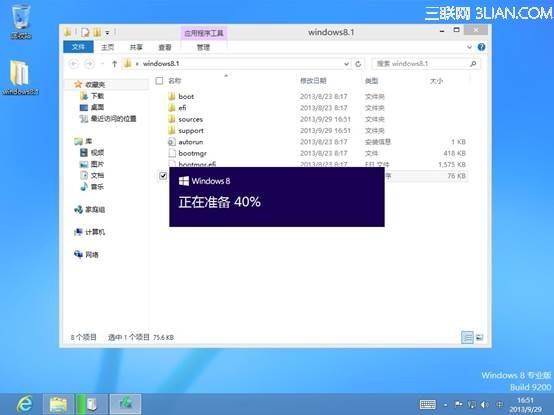Switch to the Home ribbon tab
The image size is (554, 415).
(x=107, y=47)
